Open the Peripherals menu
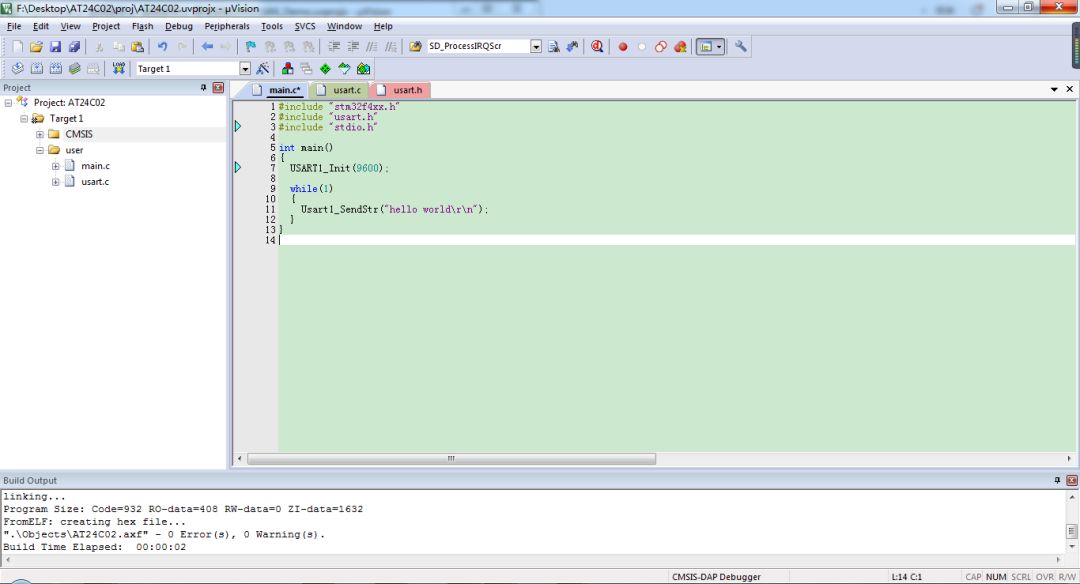This screenshot has height=584, width=1080. (227, 26)
